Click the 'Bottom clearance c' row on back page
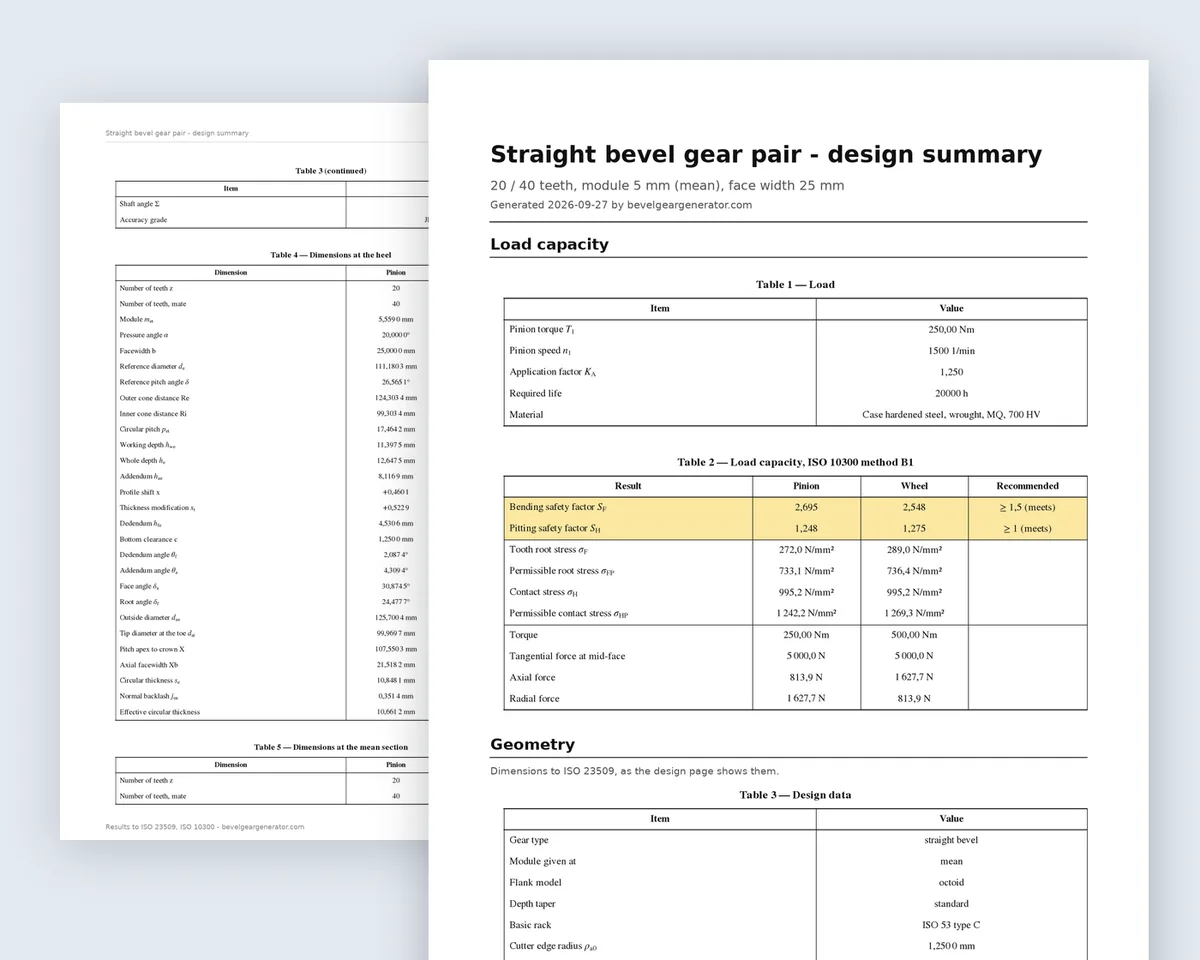 [x=272, y=539]
